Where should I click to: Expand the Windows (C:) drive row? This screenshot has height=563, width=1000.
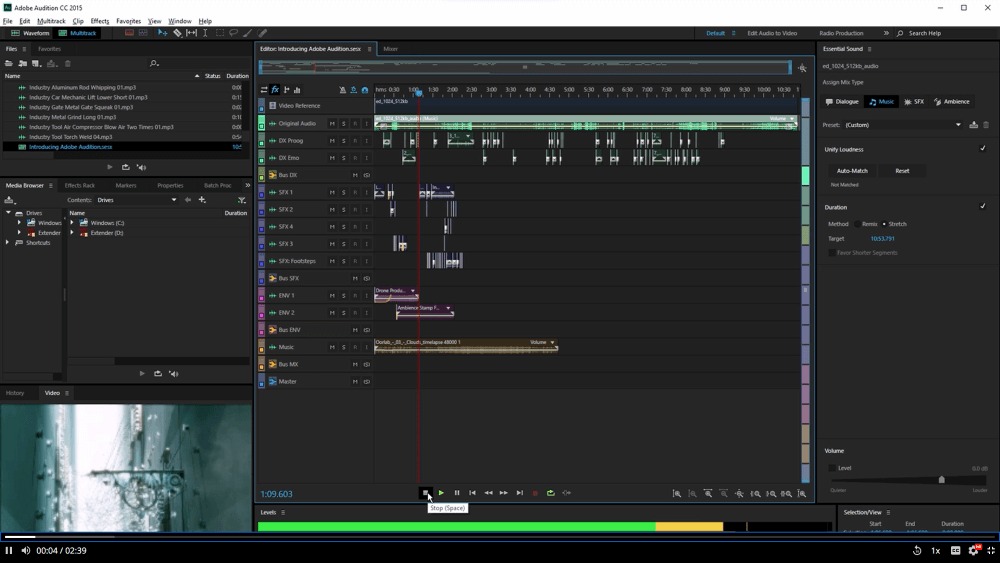coord(72,223)
